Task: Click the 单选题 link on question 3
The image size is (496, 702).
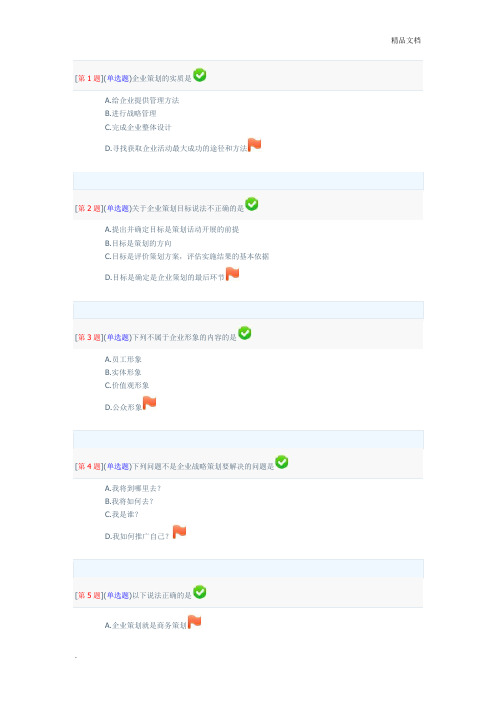Action: pos(118,337)
